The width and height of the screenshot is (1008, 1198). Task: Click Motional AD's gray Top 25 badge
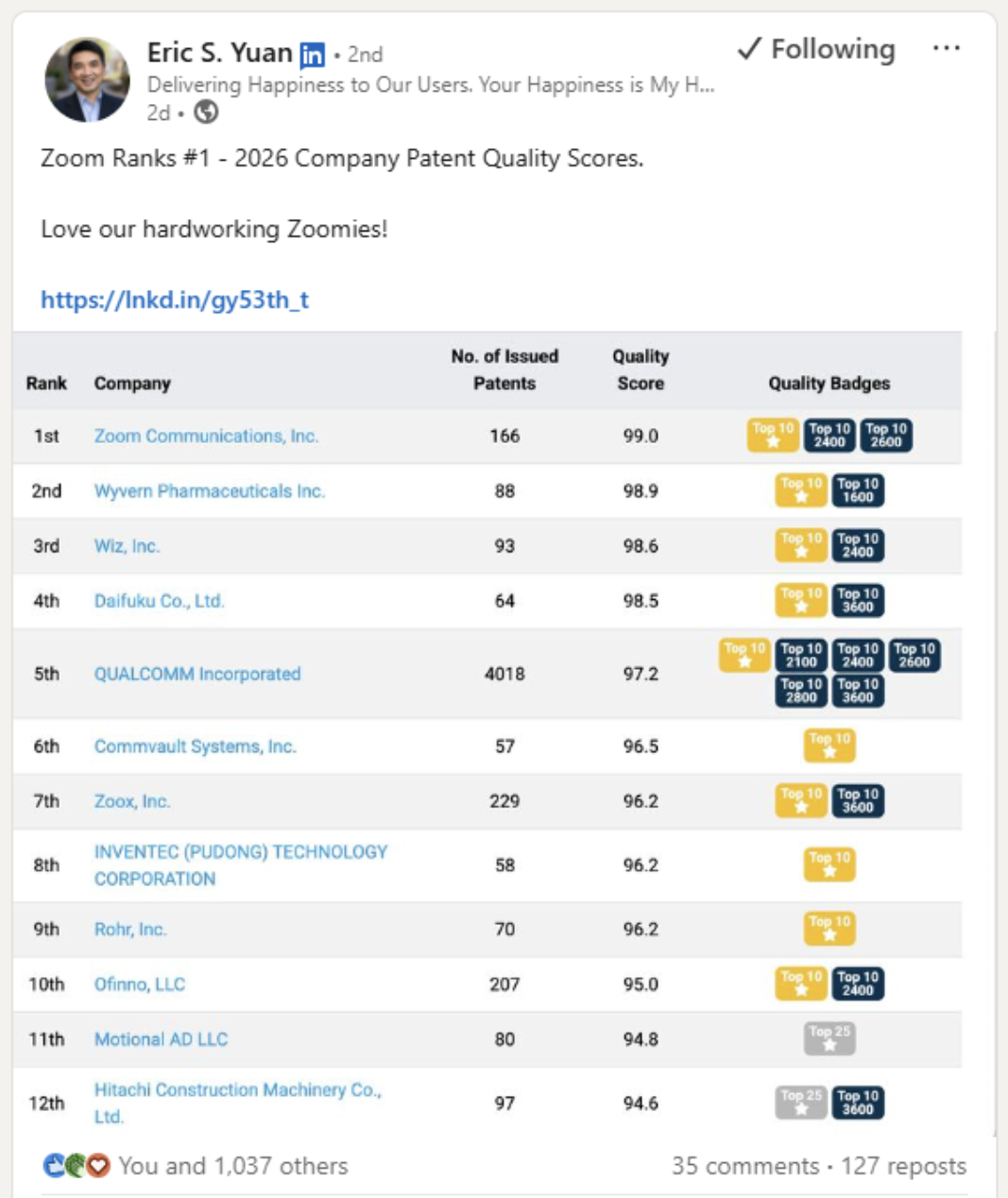[x=829, y=1037]
